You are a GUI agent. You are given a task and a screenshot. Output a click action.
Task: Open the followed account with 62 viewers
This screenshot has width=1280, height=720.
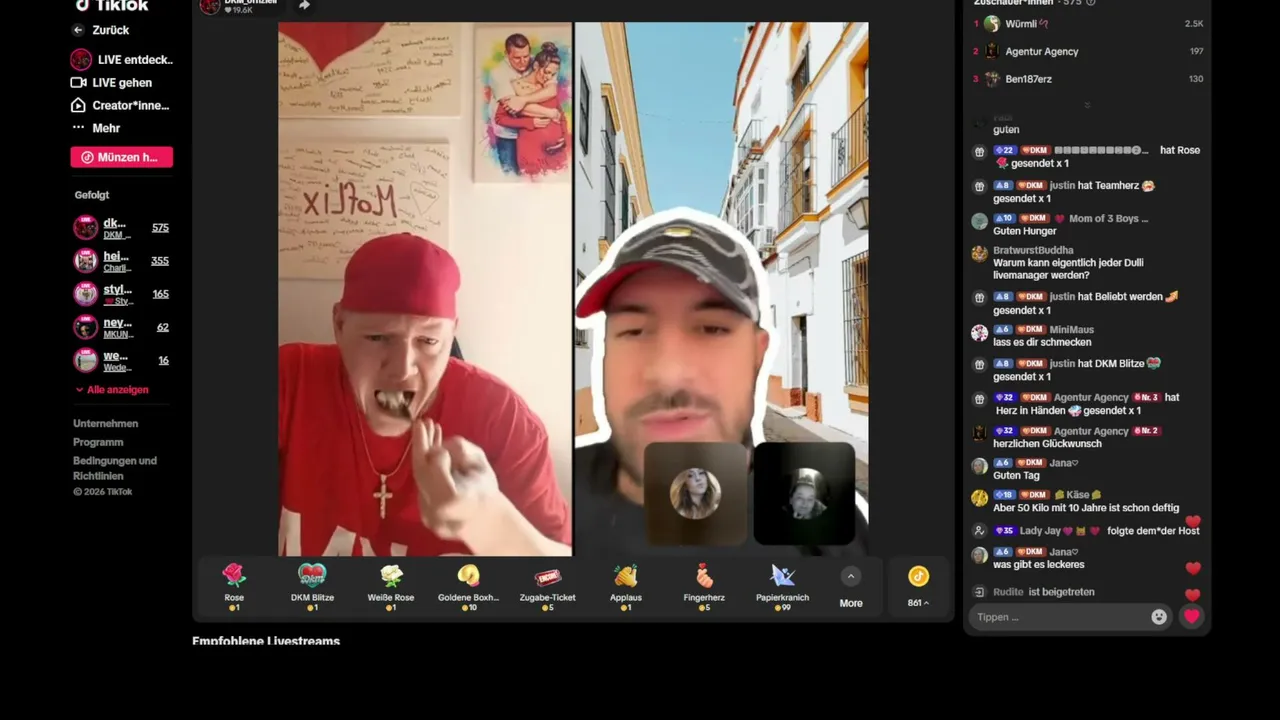coord(121,327)
